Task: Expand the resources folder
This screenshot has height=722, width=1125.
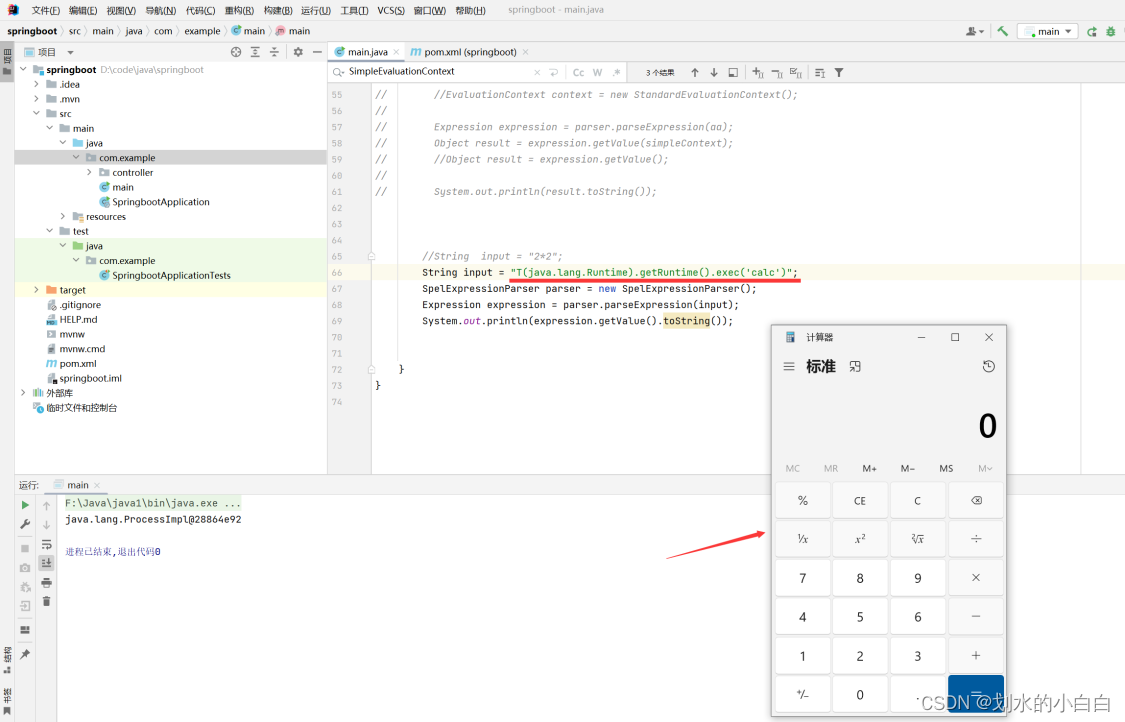Action: tap(63, 216)
